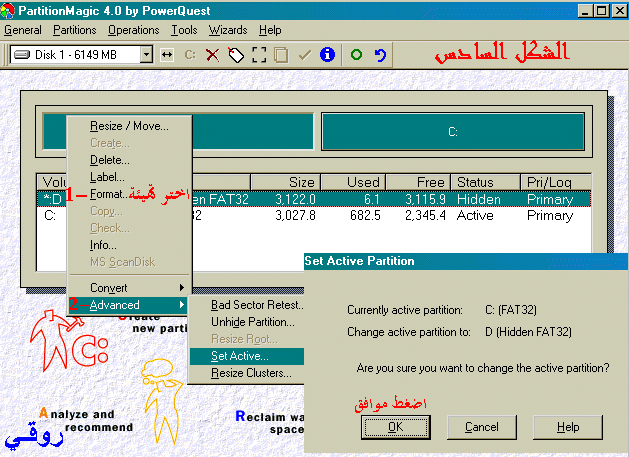
Task: Click the 3,027.8 size value
Action: 295,215
